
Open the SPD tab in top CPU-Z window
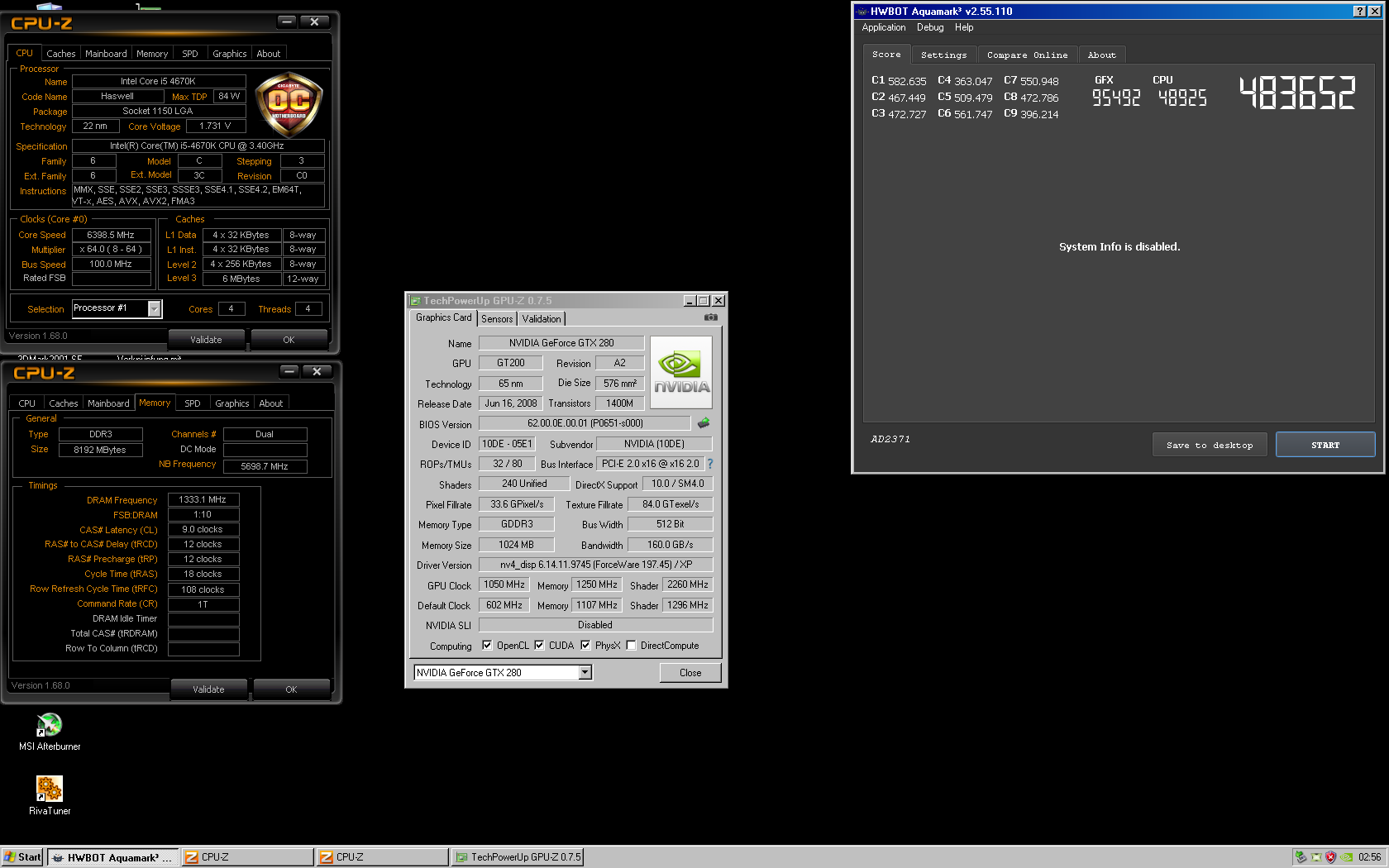click(x=190, y=54)
